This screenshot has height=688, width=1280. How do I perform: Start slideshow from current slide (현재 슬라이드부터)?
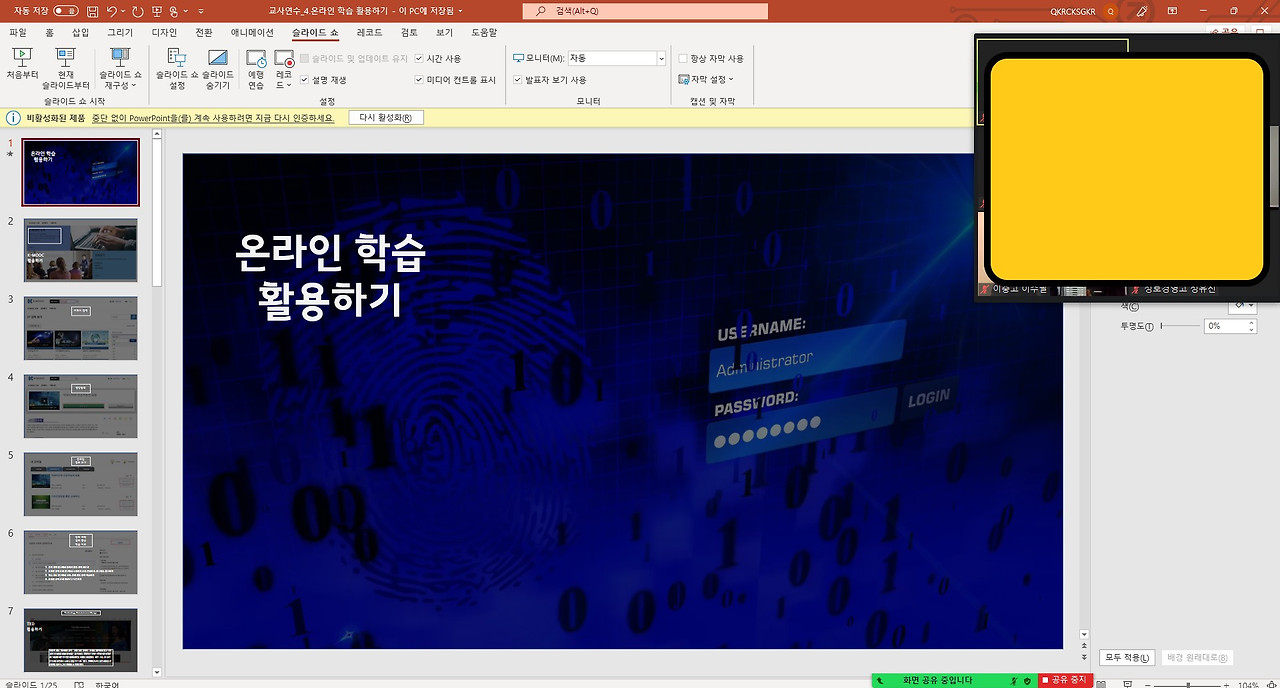click(66, 68)
